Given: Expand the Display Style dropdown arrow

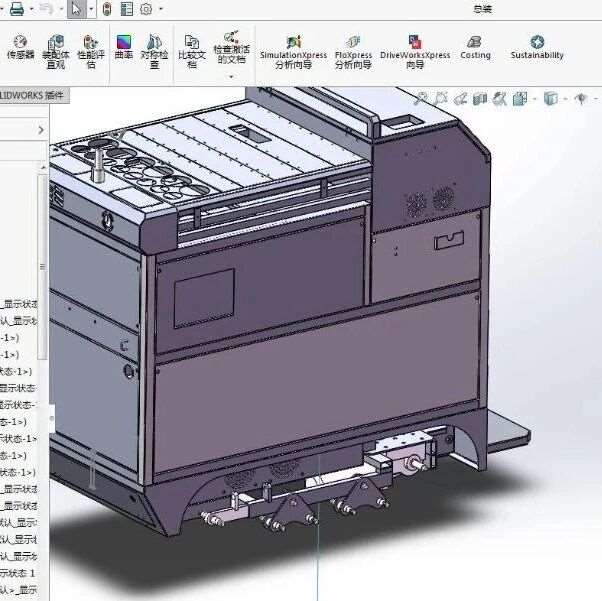Looking at the screenshot, I should click(565, 99).
